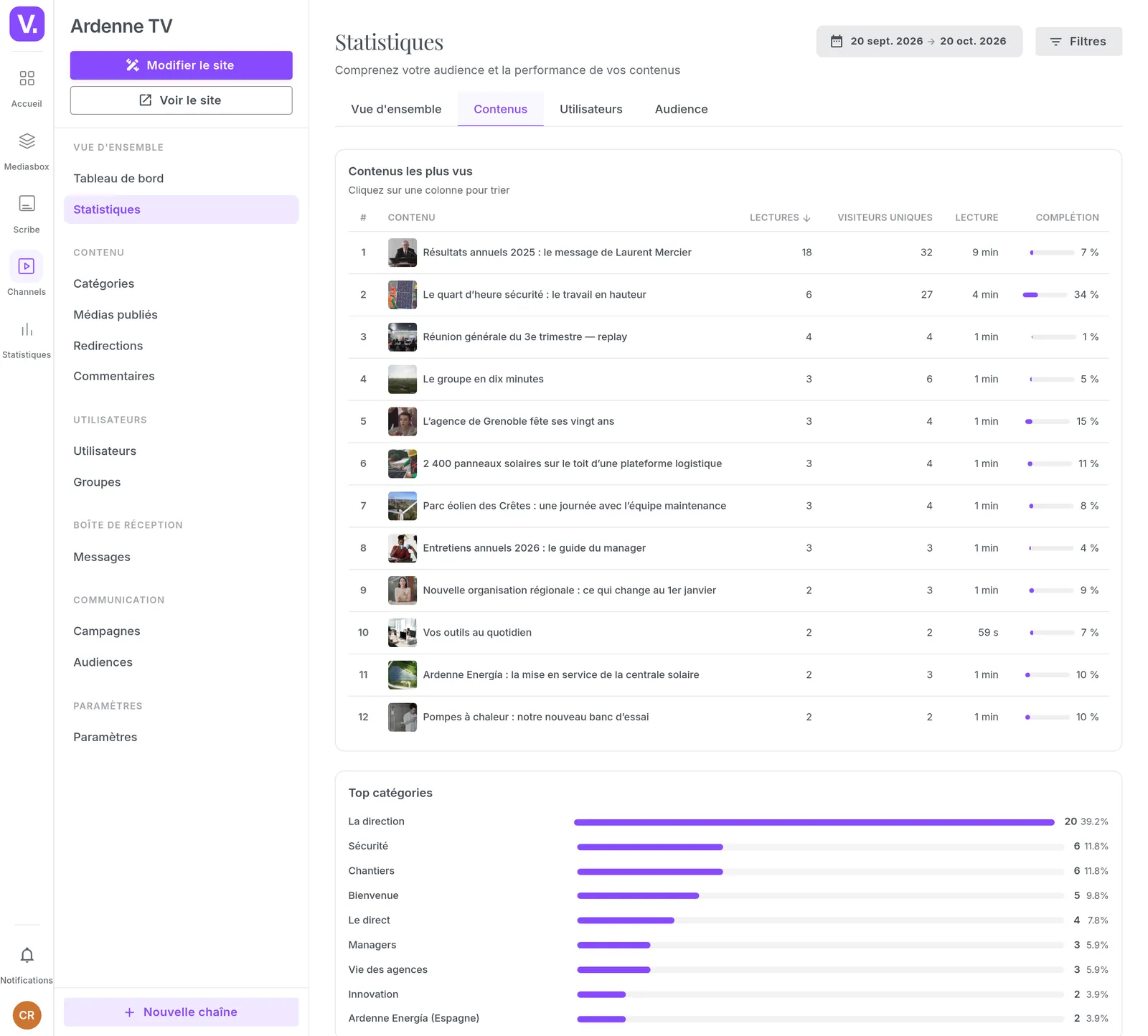Click the Modifier le site button
The width and height of the screenshot is (1148, 1036).
[181, 65]
